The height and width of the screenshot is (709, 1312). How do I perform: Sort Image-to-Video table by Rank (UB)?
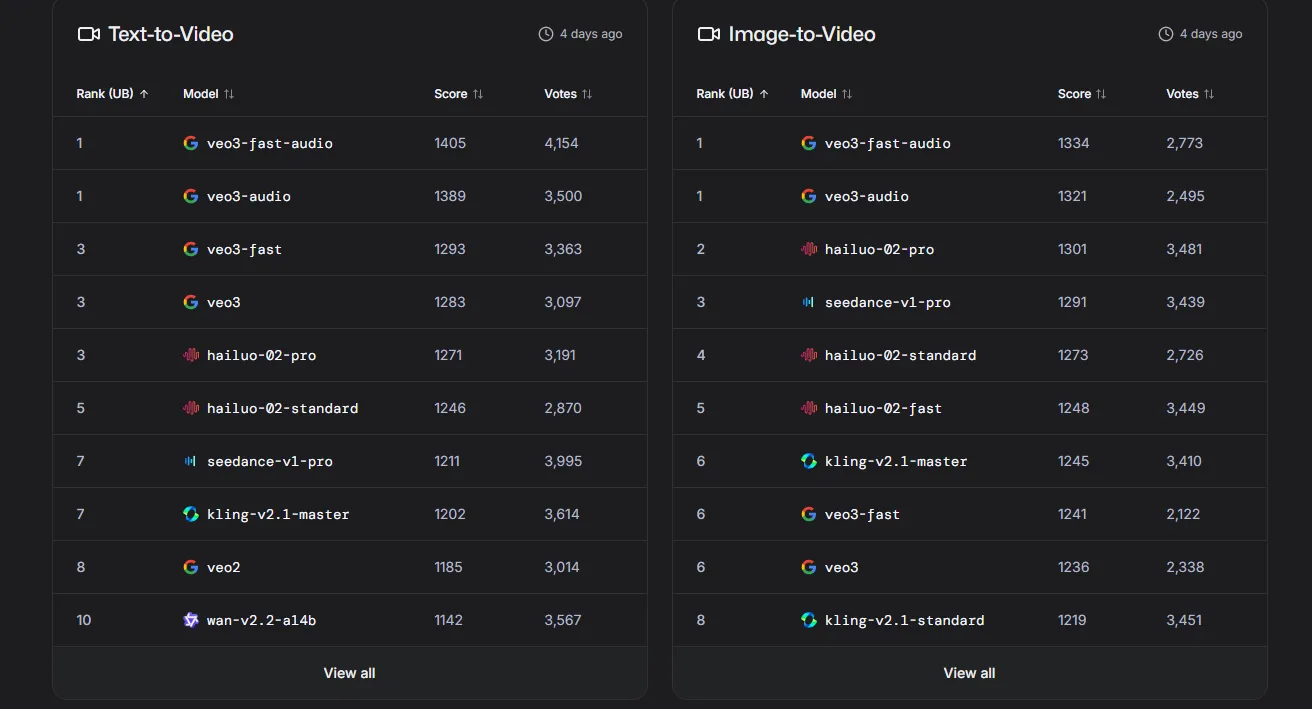(733, 94)
